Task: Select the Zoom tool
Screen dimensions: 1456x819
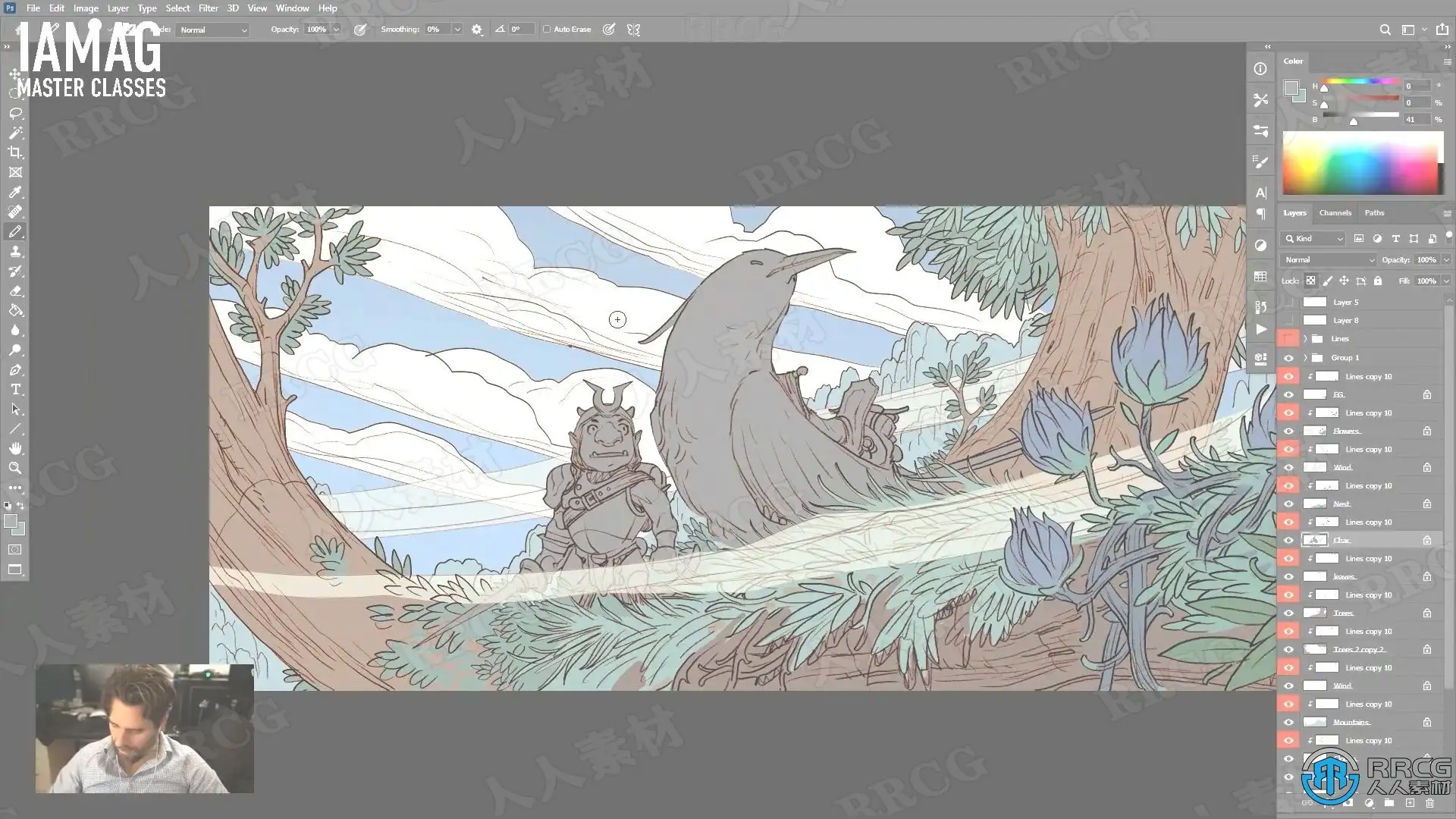Action: [x=15, y=468]
